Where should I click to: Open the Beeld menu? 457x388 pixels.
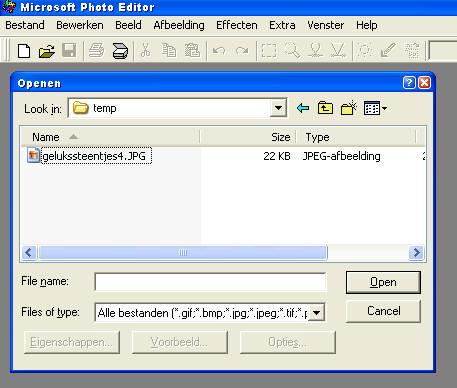[128, 25]
